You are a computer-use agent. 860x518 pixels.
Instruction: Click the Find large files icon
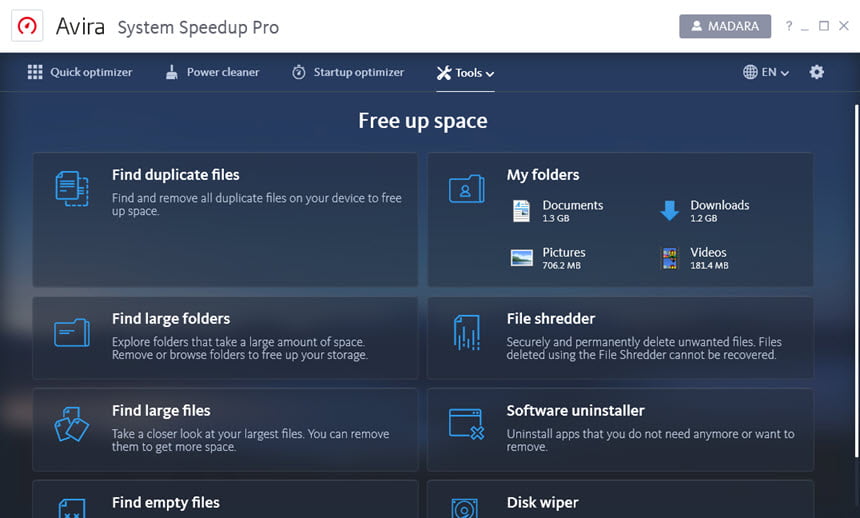tap(71, 424)
